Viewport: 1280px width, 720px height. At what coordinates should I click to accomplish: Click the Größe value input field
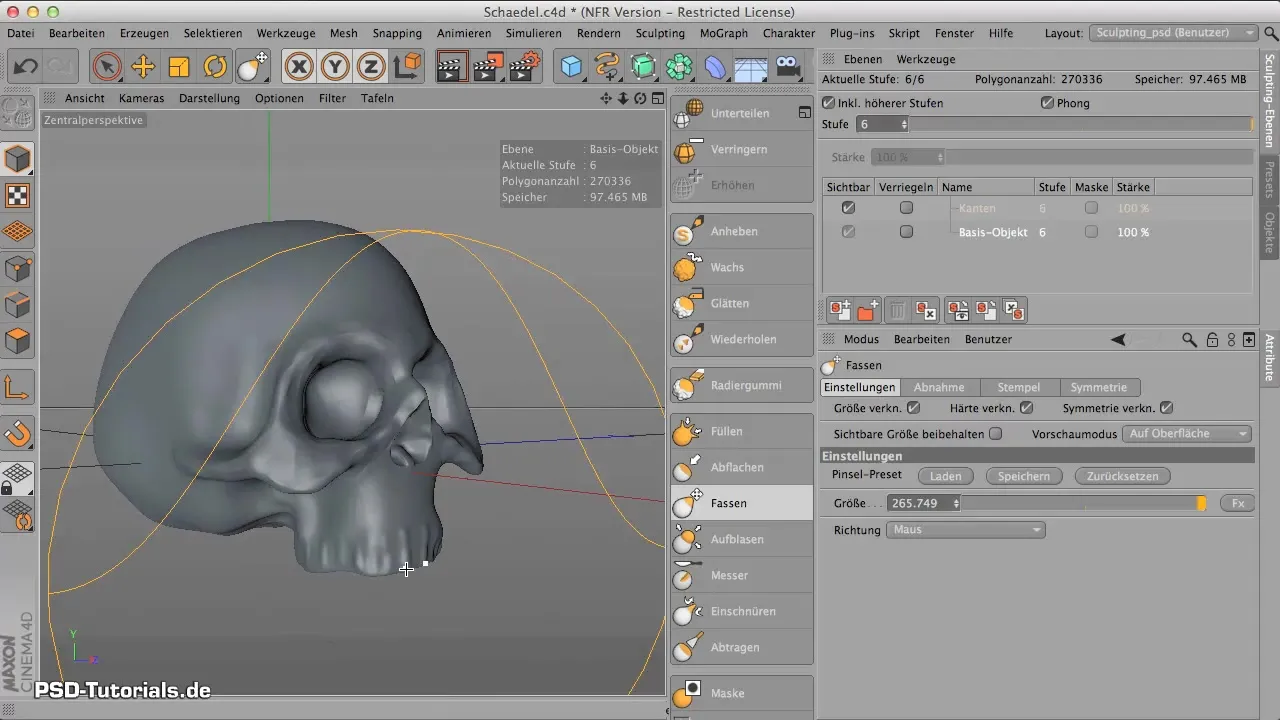point(920,504)
